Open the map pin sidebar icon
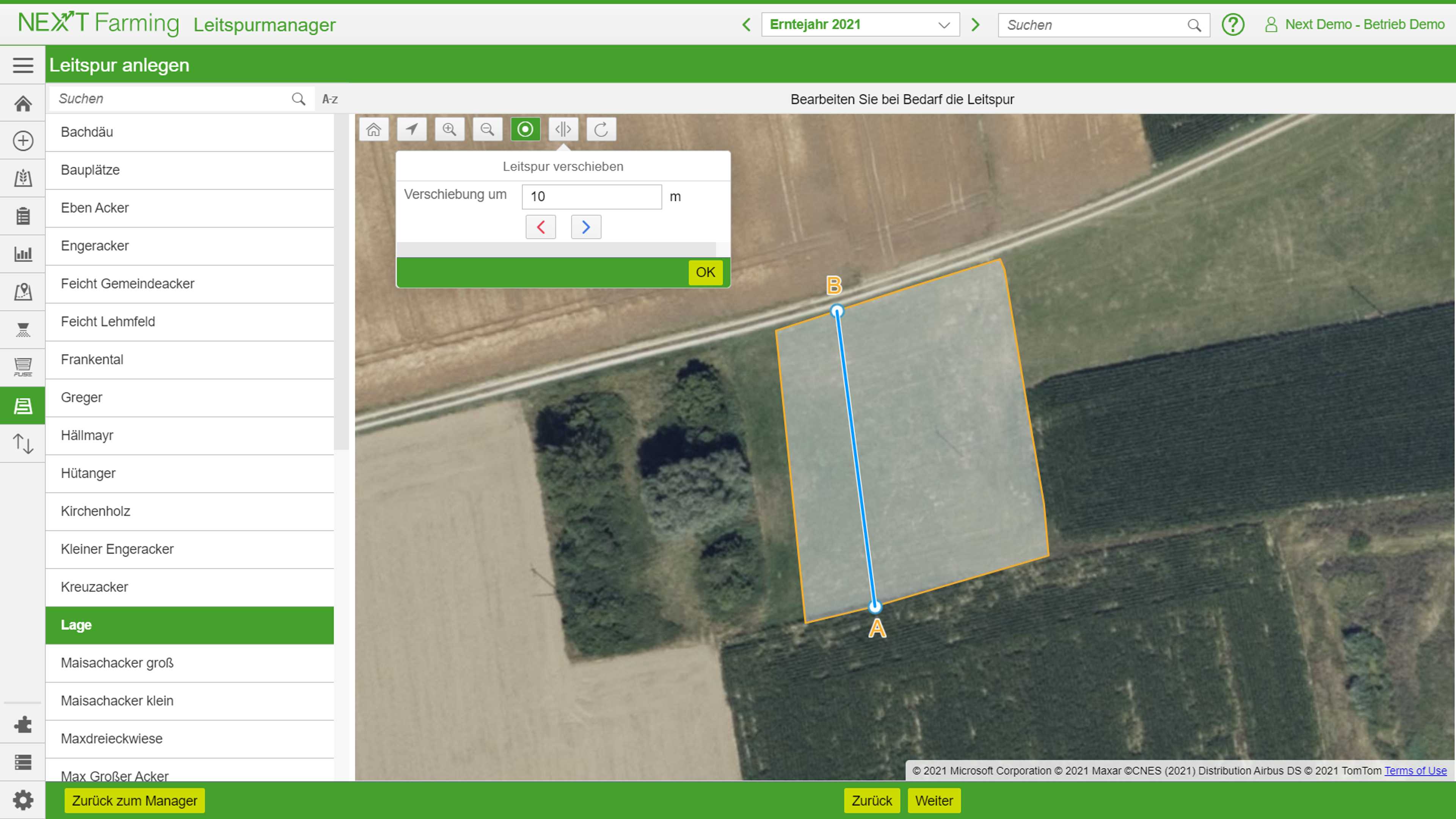This screenshot has height=819, width=1456. (x=23, y=292)
